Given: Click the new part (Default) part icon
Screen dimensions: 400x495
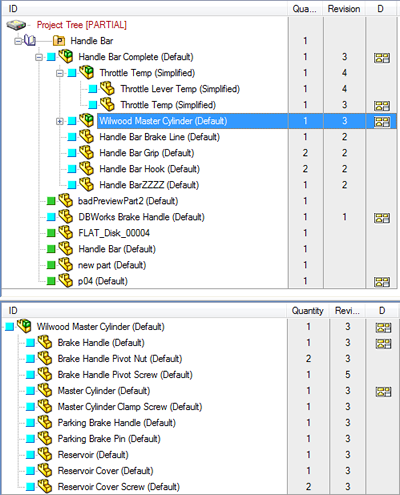Looking at the screenshot, I should coord(66,265).
